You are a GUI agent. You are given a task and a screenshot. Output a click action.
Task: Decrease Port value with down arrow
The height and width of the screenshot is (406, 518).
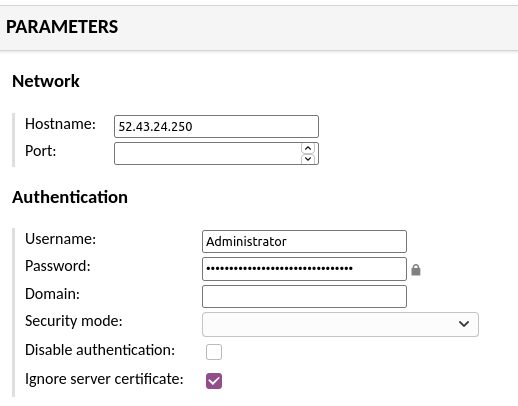pos(308,159)
